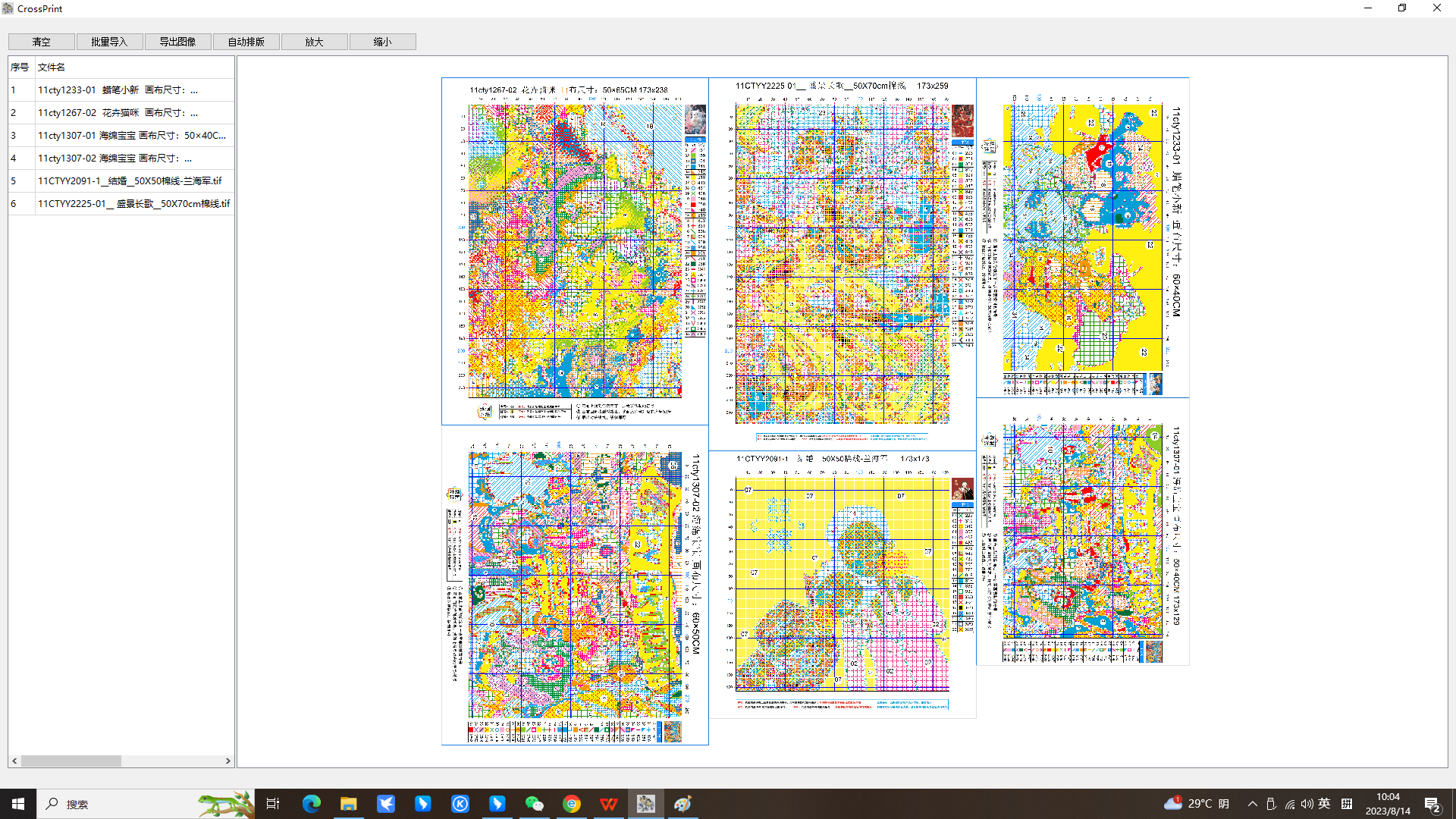1456x819 pixels.
Task: Click the taskbar search box
Action: pyautogui.click(x=146, y=804)
